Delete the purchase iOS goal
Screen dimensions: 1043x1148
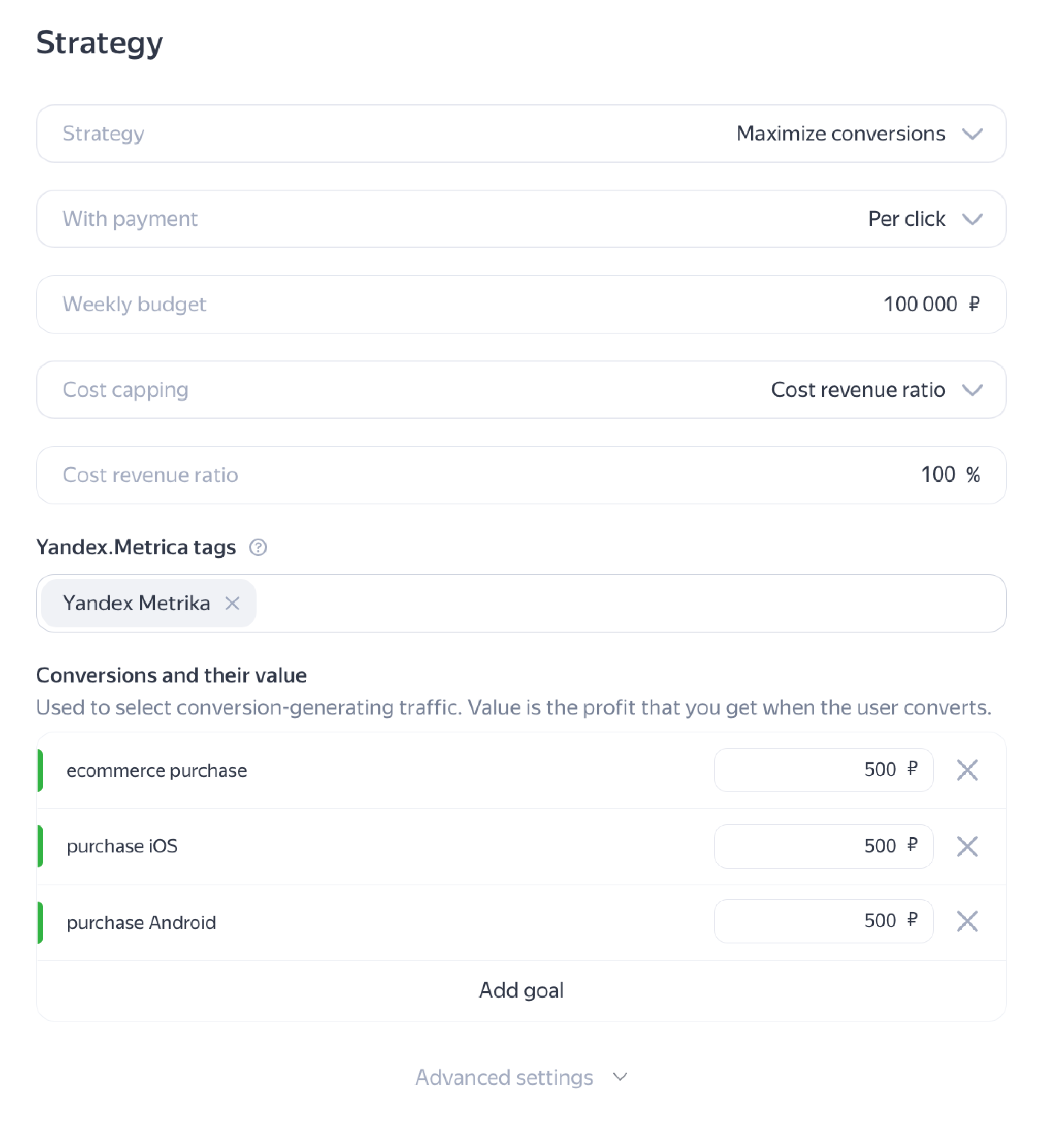click(x=967, y=846)
